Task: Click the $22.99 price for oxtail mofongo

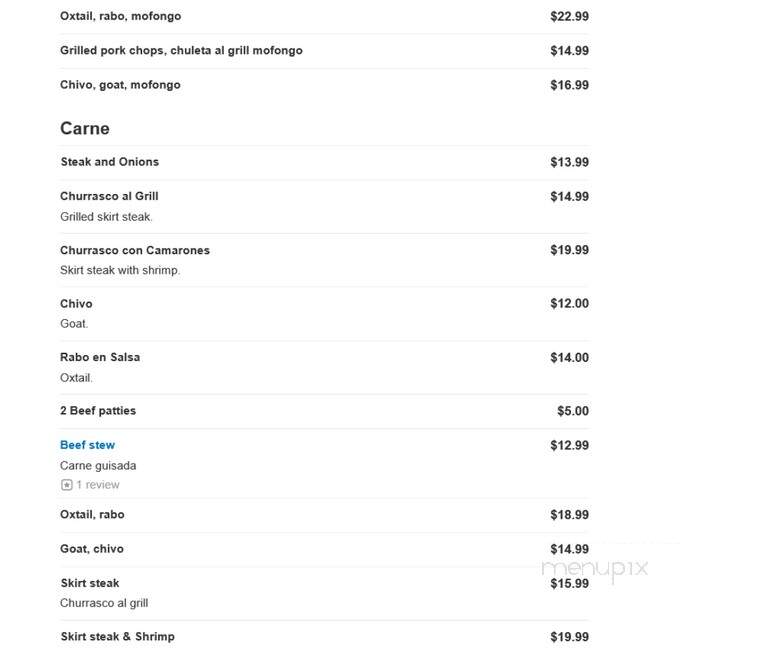Action: coord(570,16)
